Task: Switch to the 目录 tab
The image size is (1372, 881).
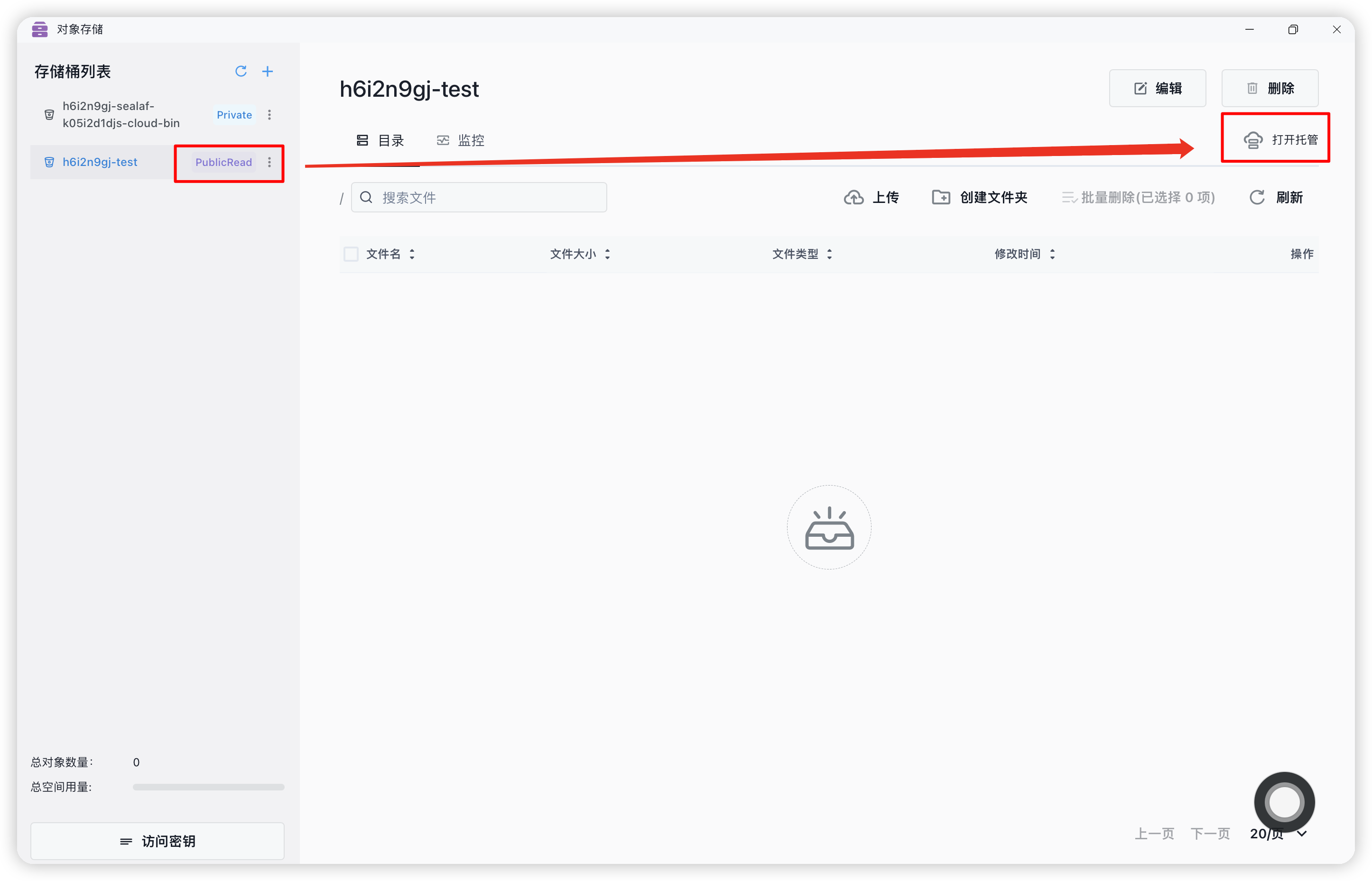Action: pos(380,140)
